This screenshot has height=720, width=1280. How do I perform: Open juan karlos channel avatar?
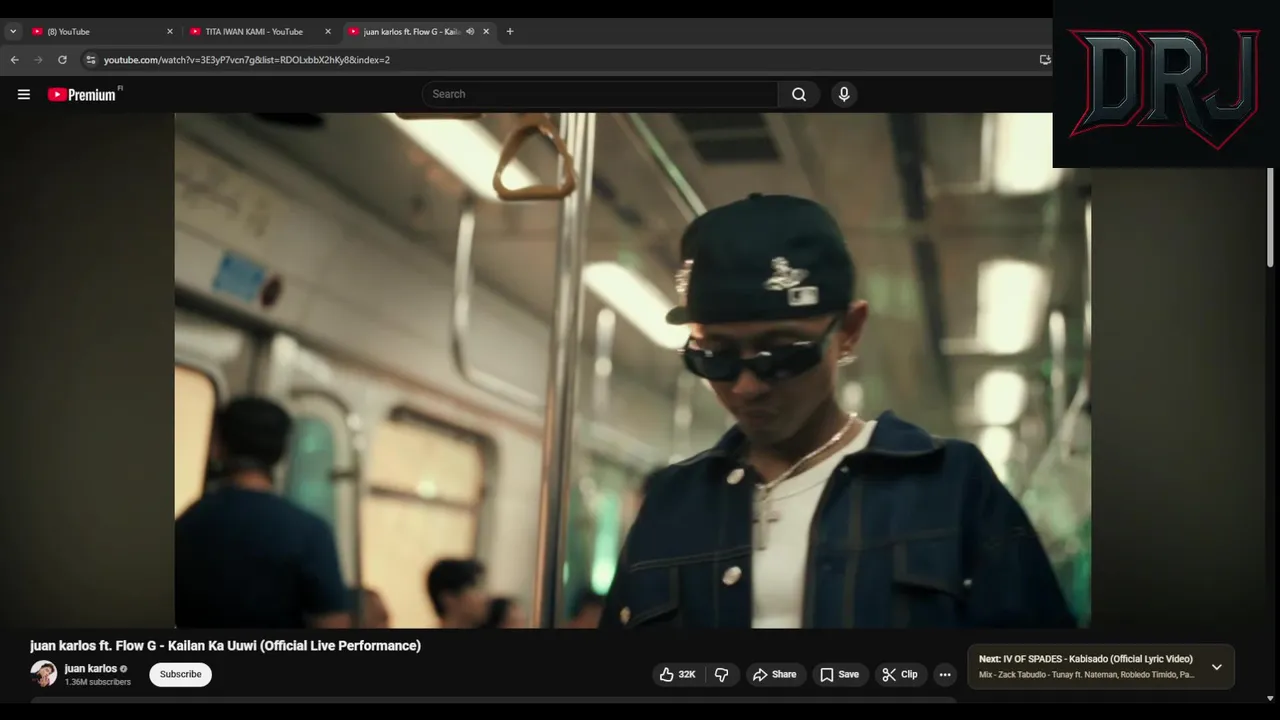point(44,674)
